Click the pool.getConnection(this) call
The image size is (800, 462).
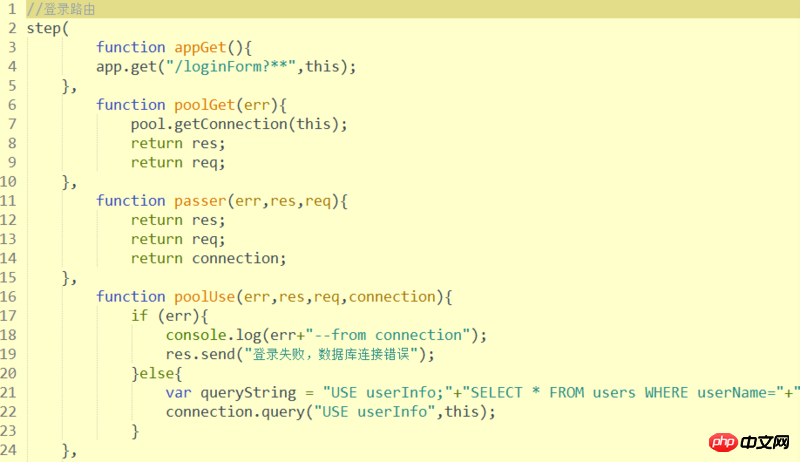point(238,124)
